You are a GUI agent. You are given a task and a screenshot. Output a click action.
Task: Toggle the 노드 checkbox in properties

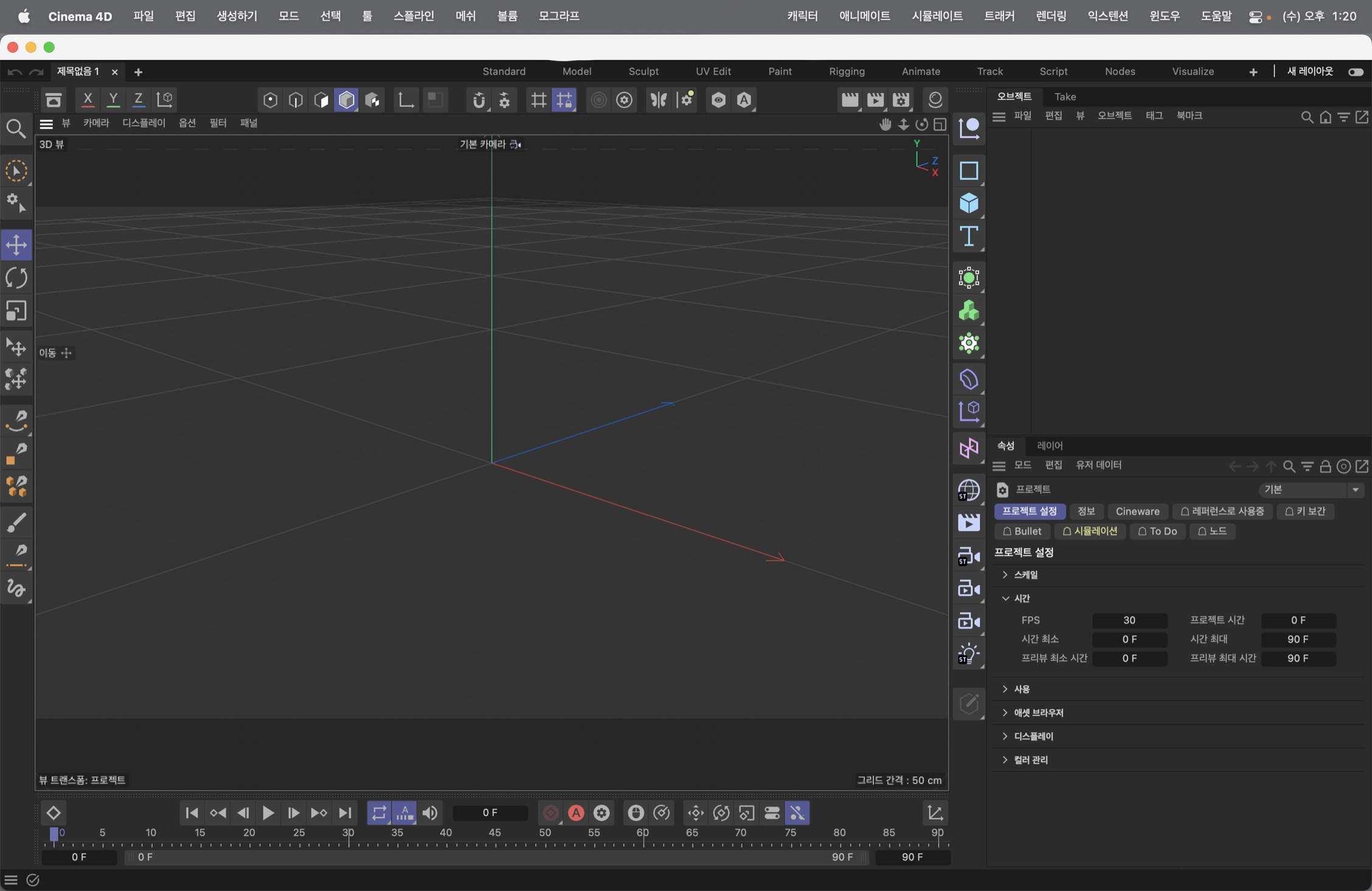(x=1214, y=531)
